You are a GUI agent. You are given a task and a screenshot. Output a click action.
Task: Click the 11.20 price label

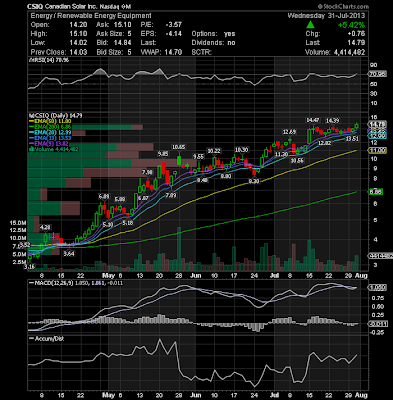pyautogui.click(x=281, y=155)
